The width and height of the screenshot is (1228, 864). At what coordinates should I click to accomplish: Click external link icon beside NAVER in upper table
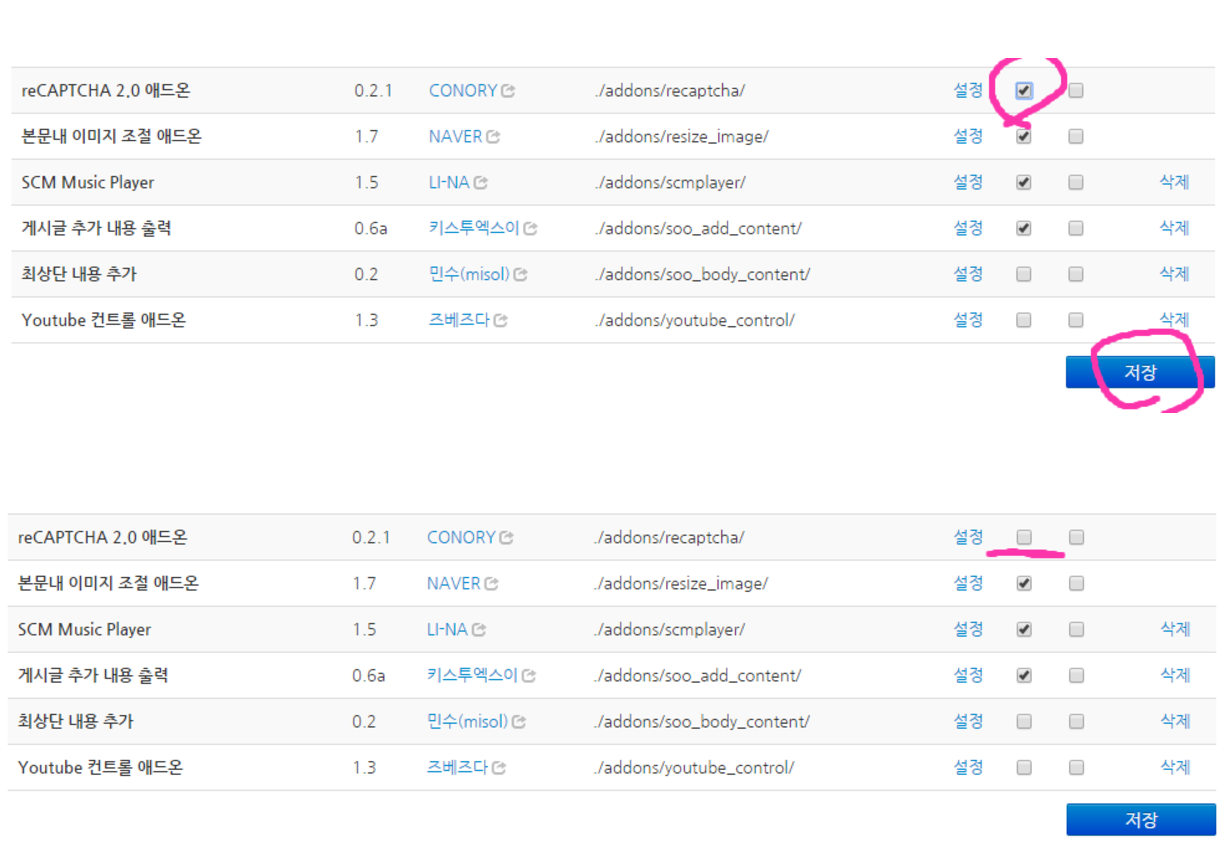coord(493,137)
